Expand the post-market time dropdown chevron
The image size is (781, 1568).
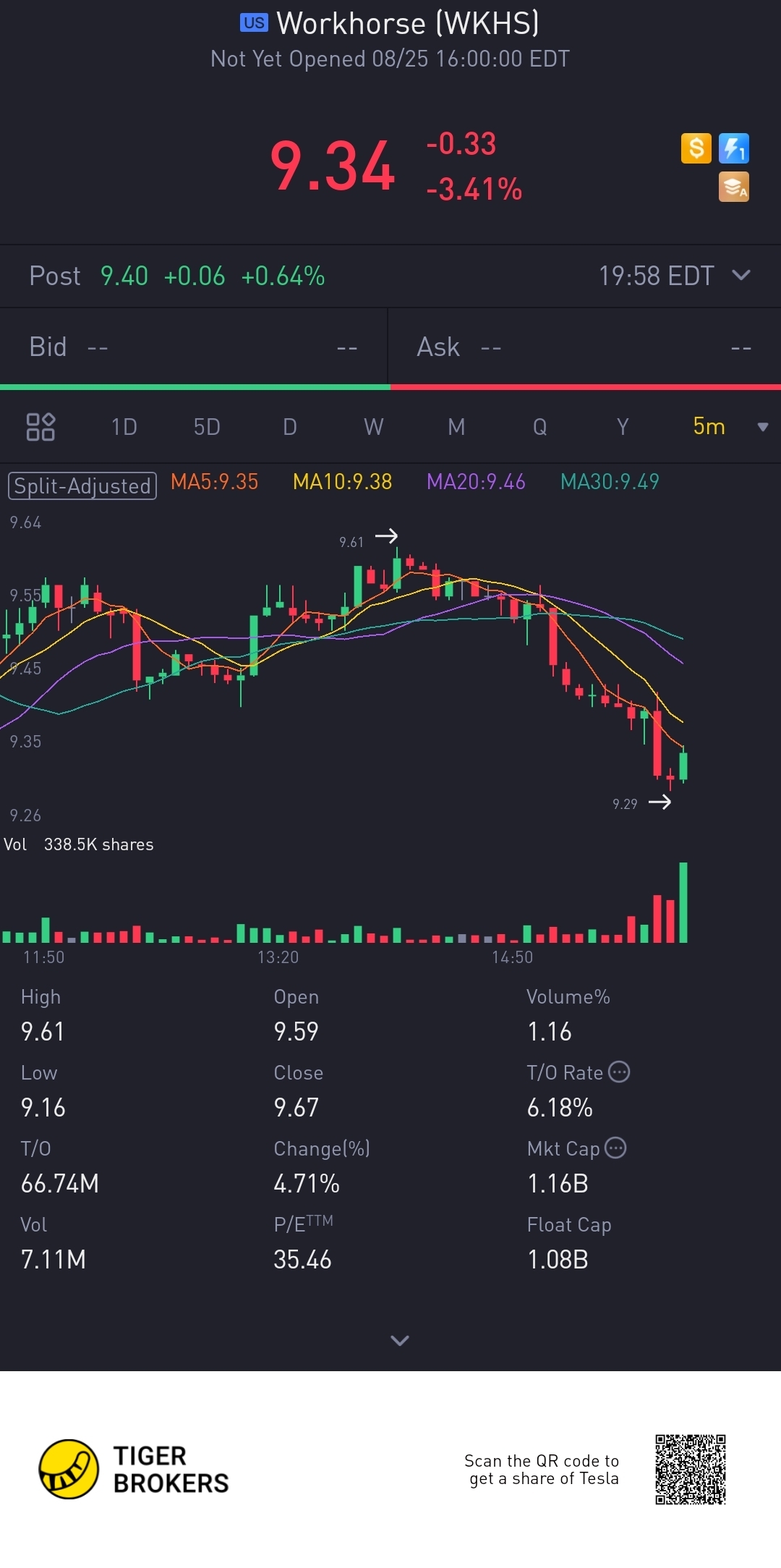tap(741, 275)
